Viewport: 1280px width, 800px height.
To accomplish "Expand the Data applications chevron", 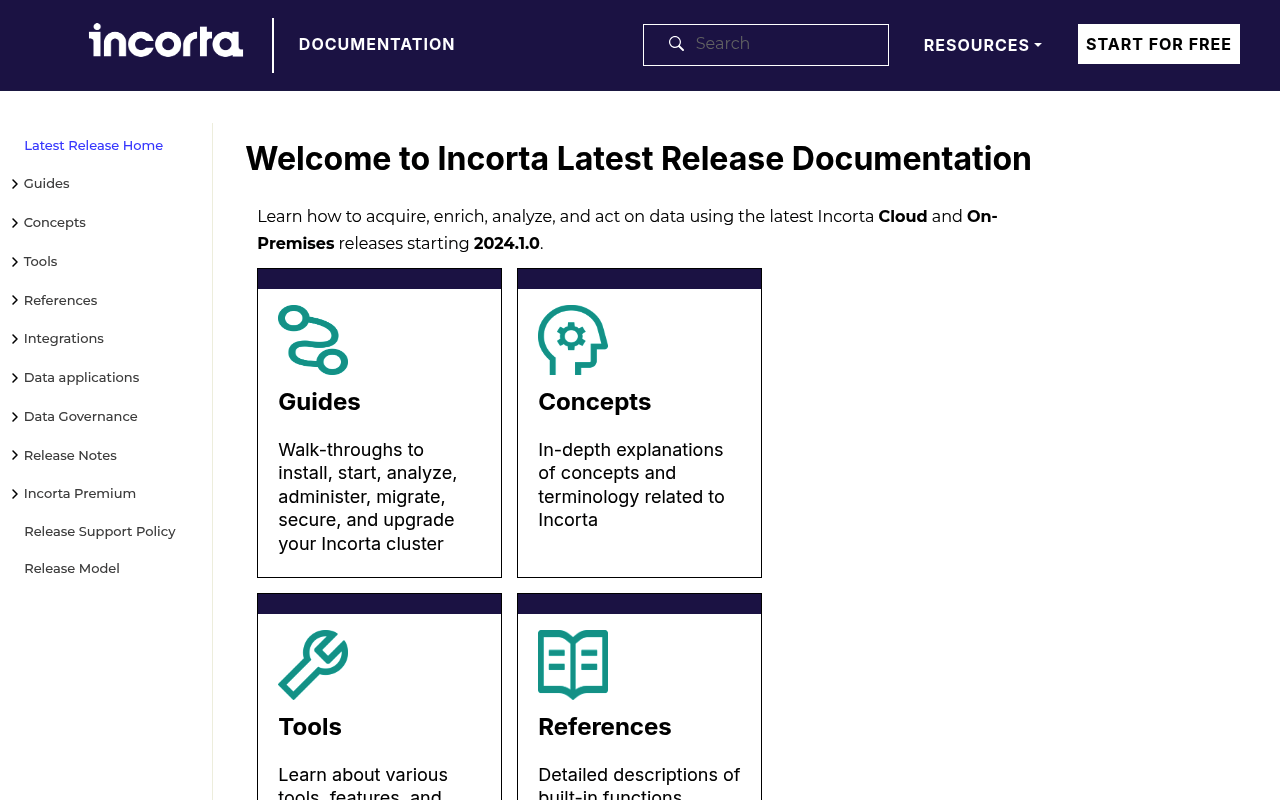I will coord(15,378).
